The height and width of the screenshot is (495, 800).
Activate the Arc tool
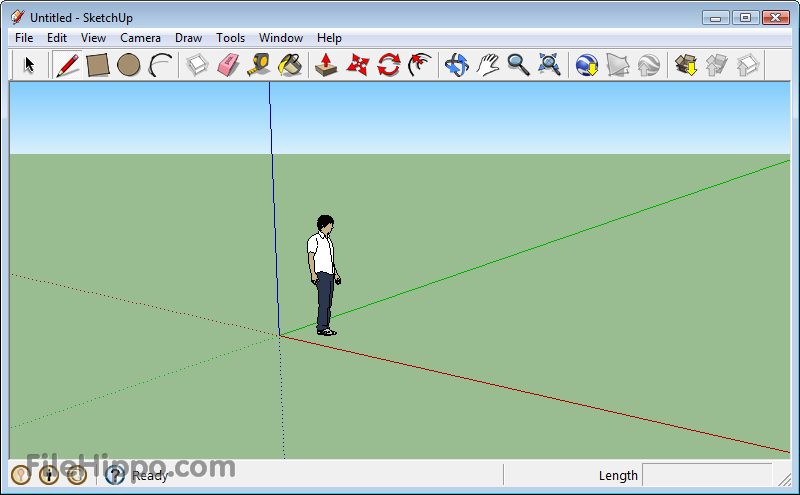(160, 65)
